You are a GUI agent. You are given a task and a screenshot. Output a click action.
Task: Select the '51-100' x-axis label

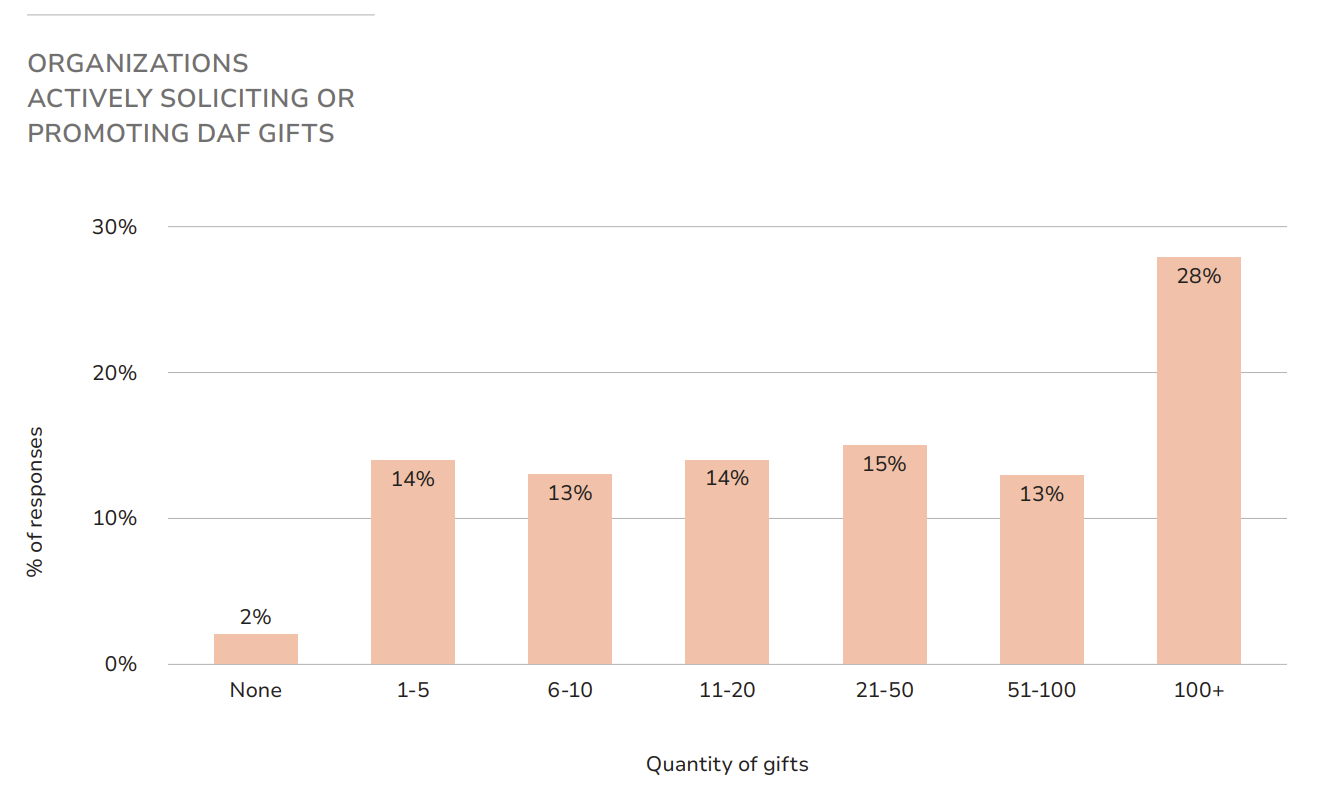tap(1041, 690)
